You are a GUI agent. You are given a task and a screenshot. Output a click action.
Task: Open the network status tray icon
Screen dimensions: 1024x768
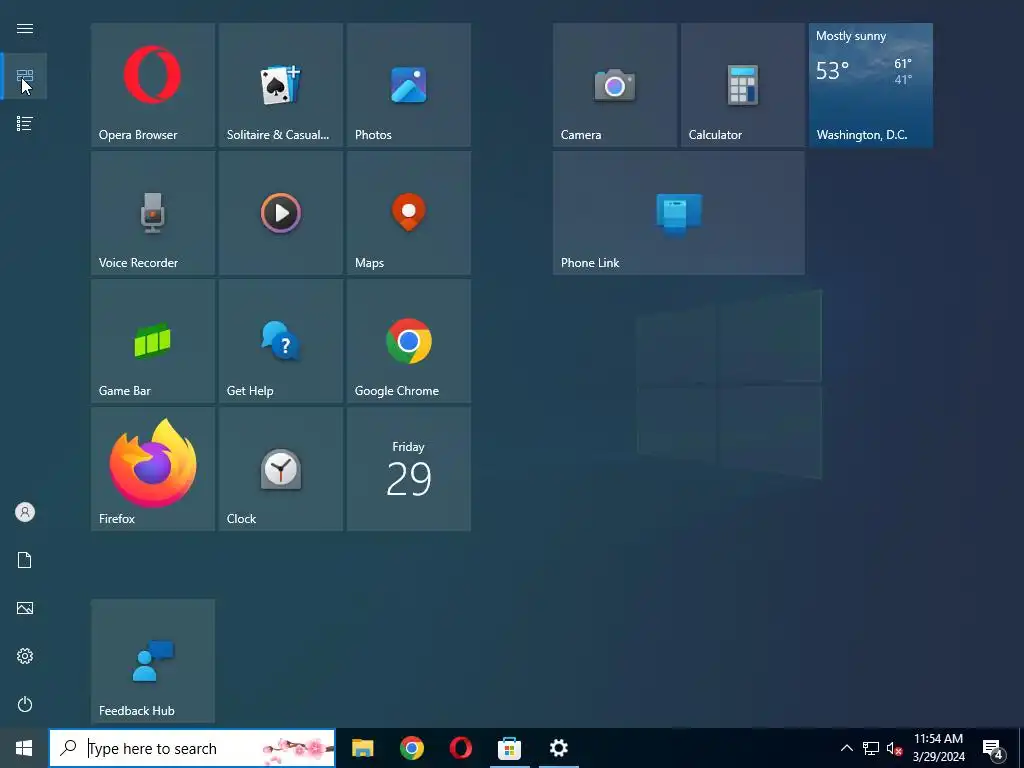pyautogui.click(x=871, y=748)
